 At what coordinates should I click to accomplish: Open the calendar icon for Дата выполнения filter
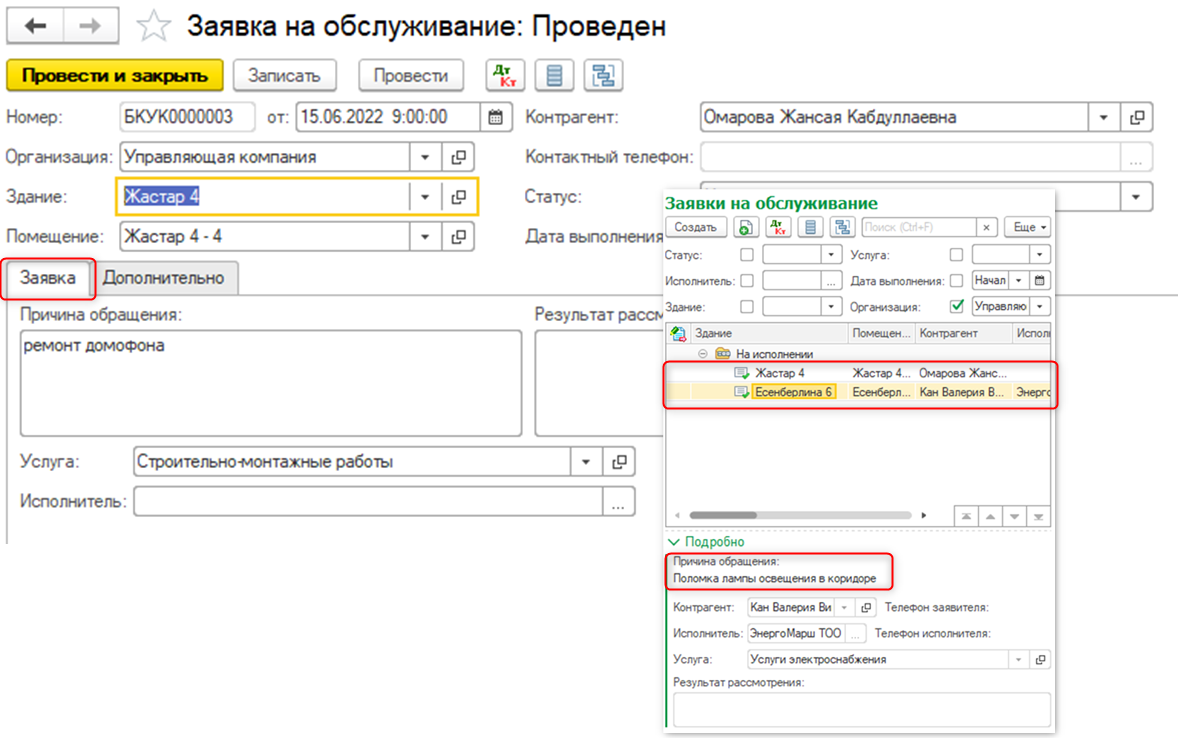(1040, 280)
